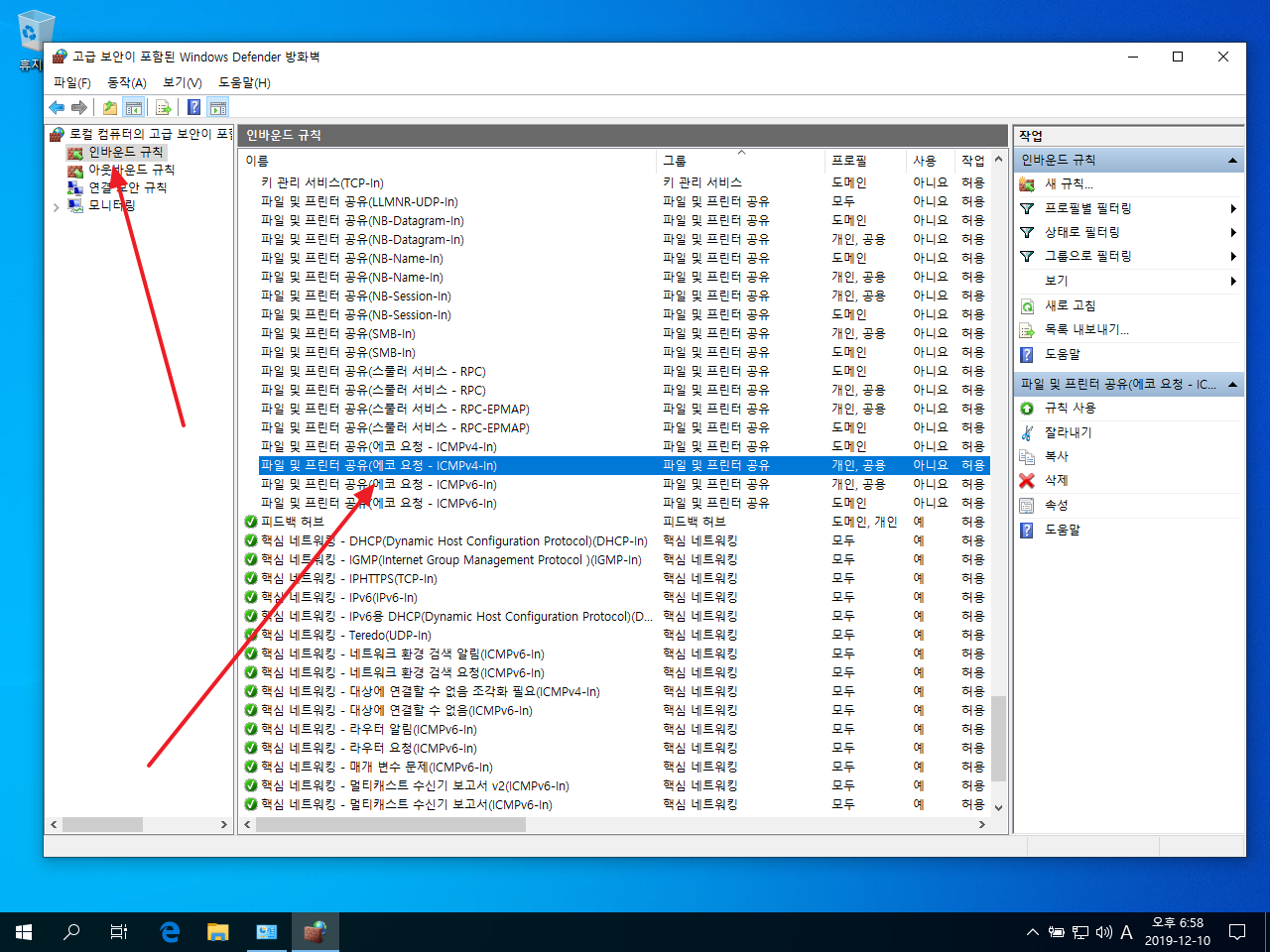Open the 파일(F) menu
Viewport: 1270px width, 952px height.
[x=71, y=82]
